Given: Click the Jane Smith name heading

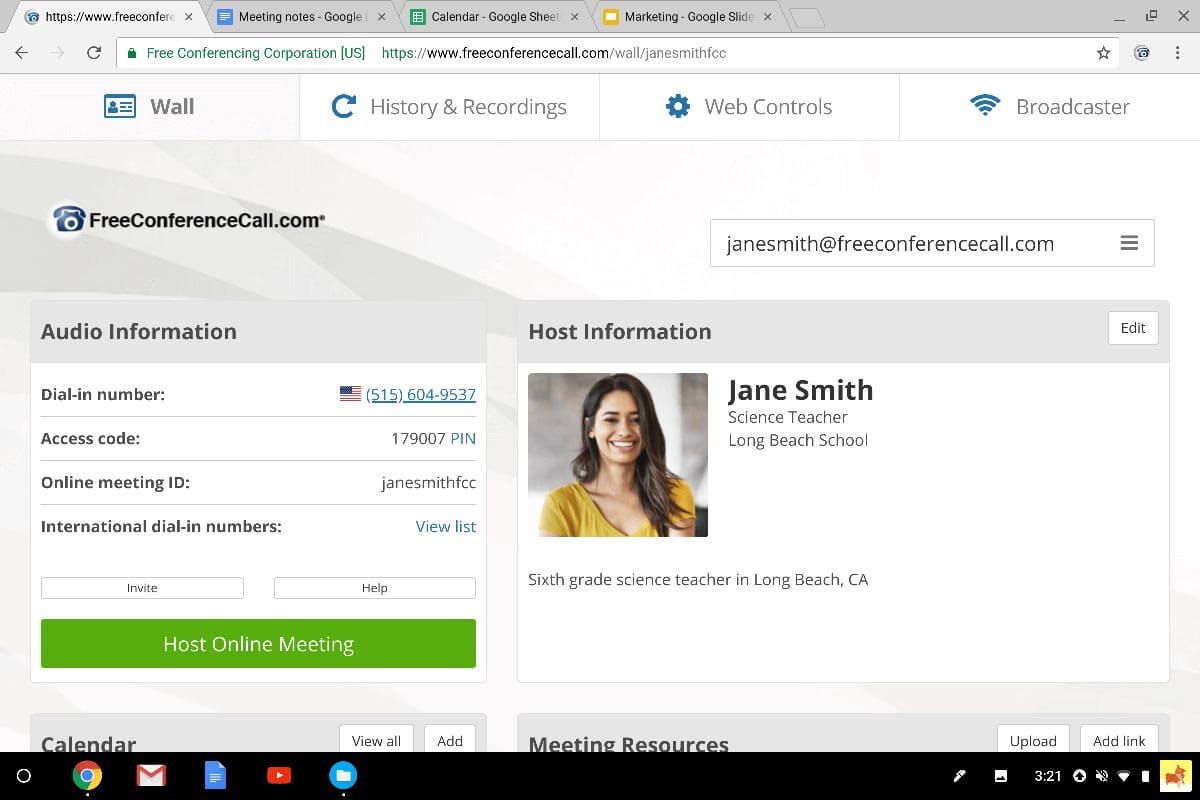Looking at the screenshot, I should [800, 390].
